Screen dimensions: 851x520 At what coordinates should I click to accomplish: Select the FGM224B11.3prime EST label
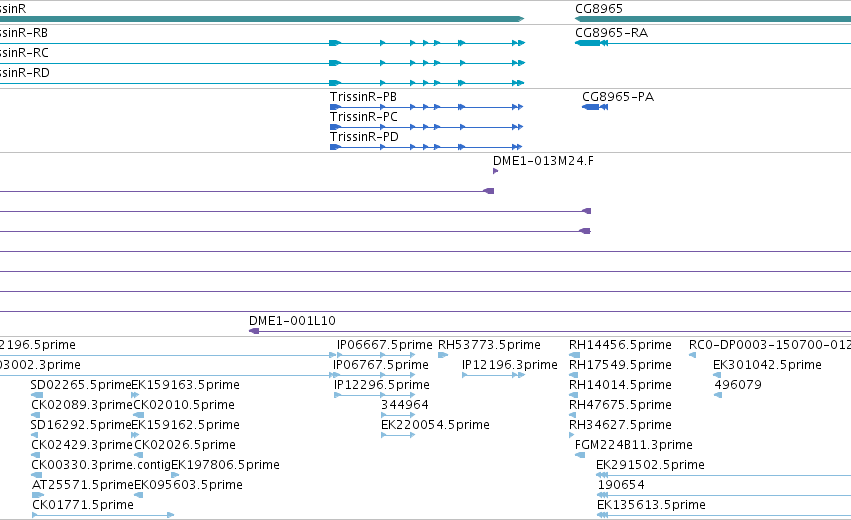[x=633, y=445]
